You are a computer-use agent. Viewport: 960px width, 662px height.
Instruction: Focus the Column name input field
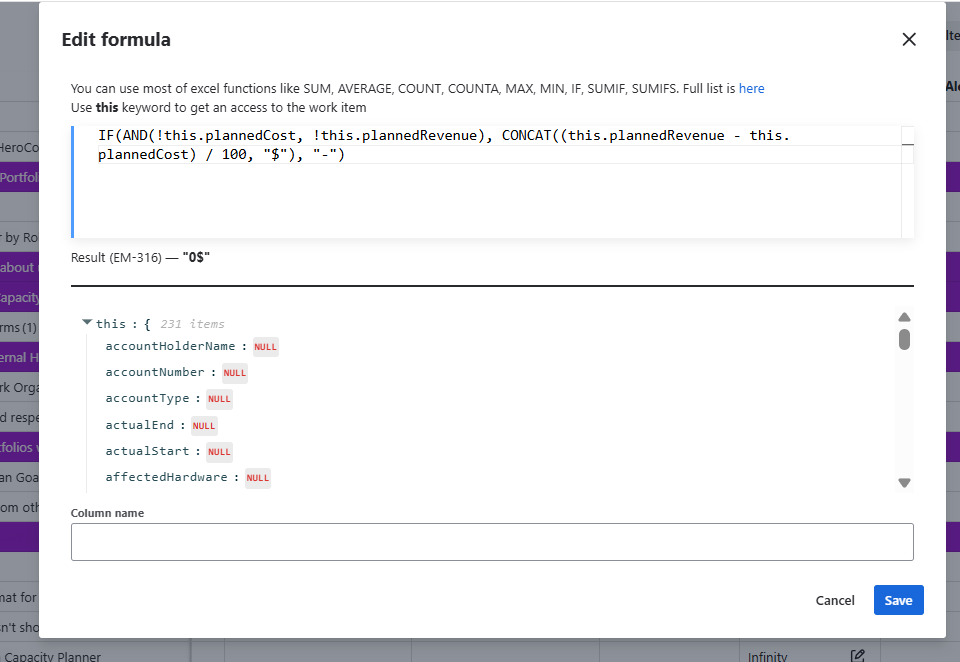tap(492, 542)
